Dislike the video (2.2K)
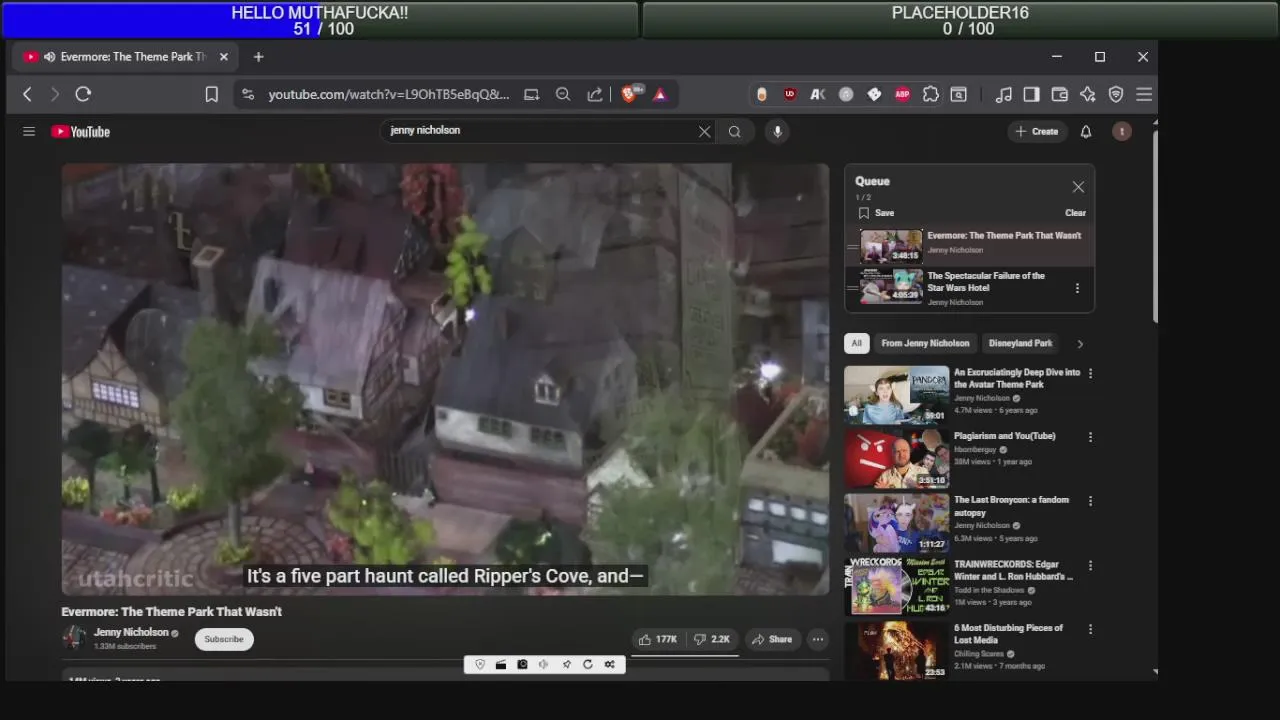Image resolution: width=1280 pixels, height=720 pixels. pyautogui.click(x=712, y=640)
